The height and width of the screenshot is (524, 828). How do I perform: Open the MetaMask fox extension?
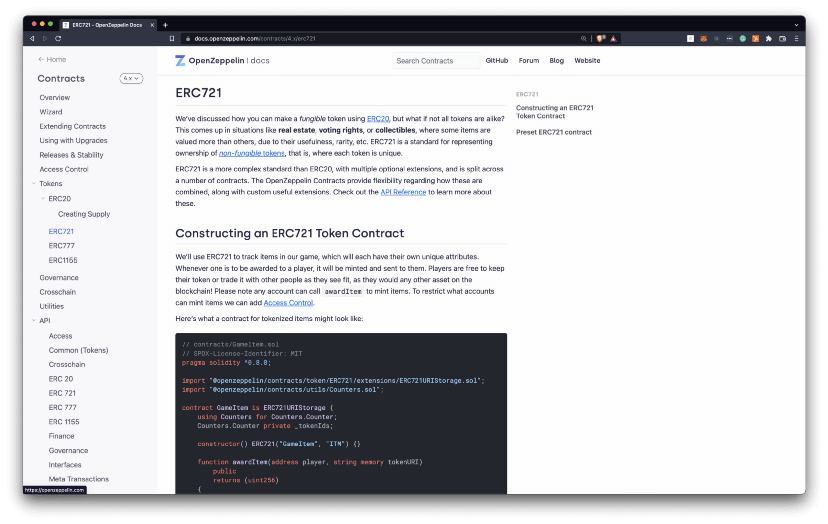[703, 38]
